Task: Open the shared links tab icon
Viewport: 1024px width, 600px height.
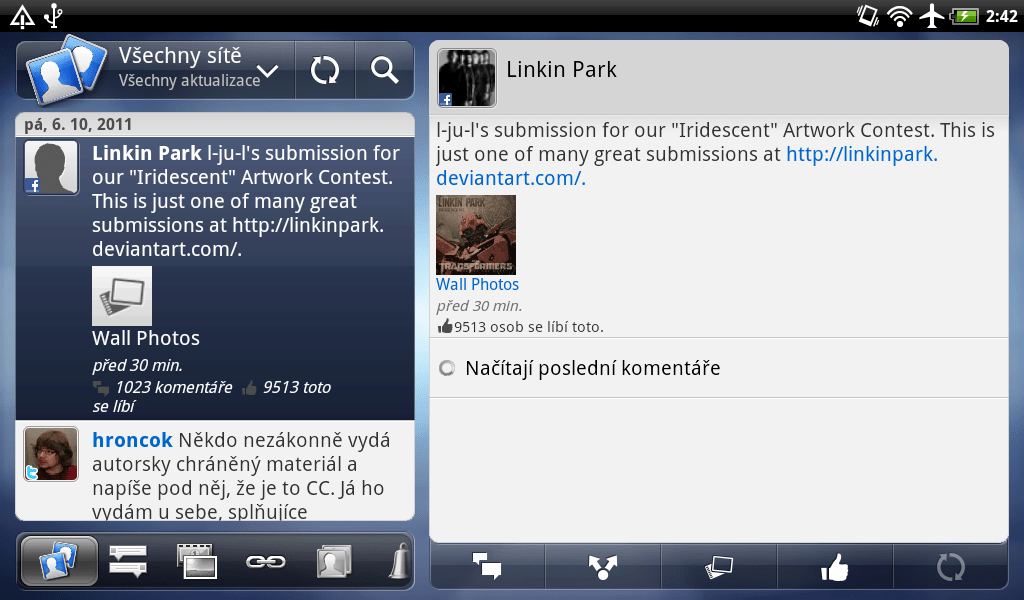Action: pos(265,561)
